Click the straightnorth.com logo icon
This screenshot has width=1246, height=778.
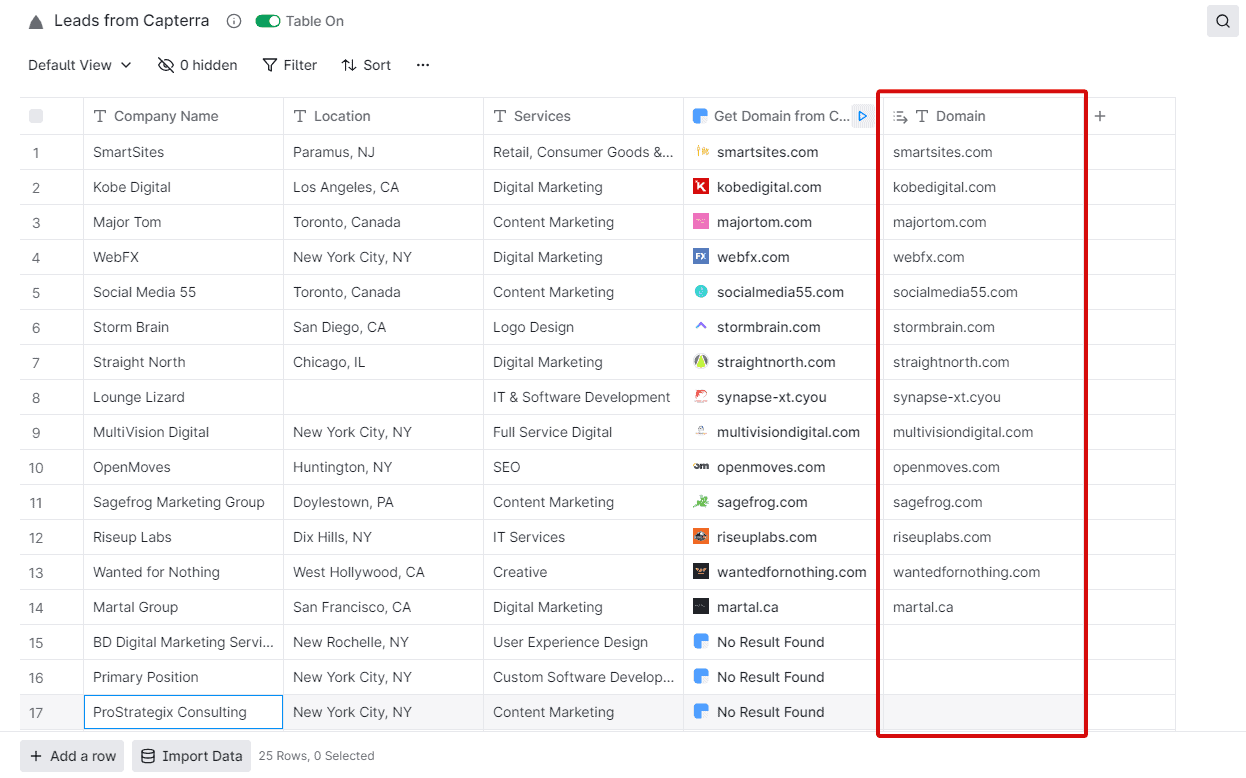(701, 362)
